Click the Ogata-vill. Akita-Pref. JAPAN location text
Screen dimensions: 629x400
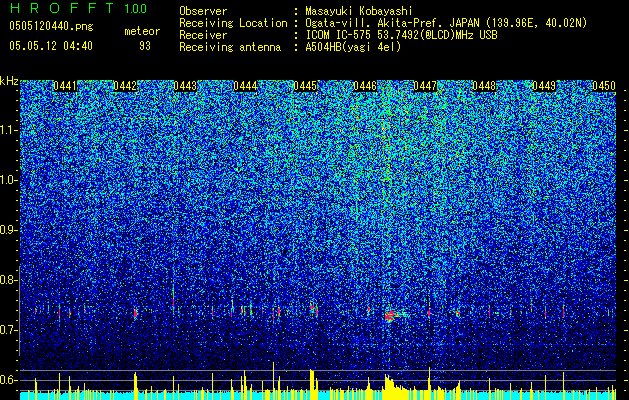click(x=446, y=23)
